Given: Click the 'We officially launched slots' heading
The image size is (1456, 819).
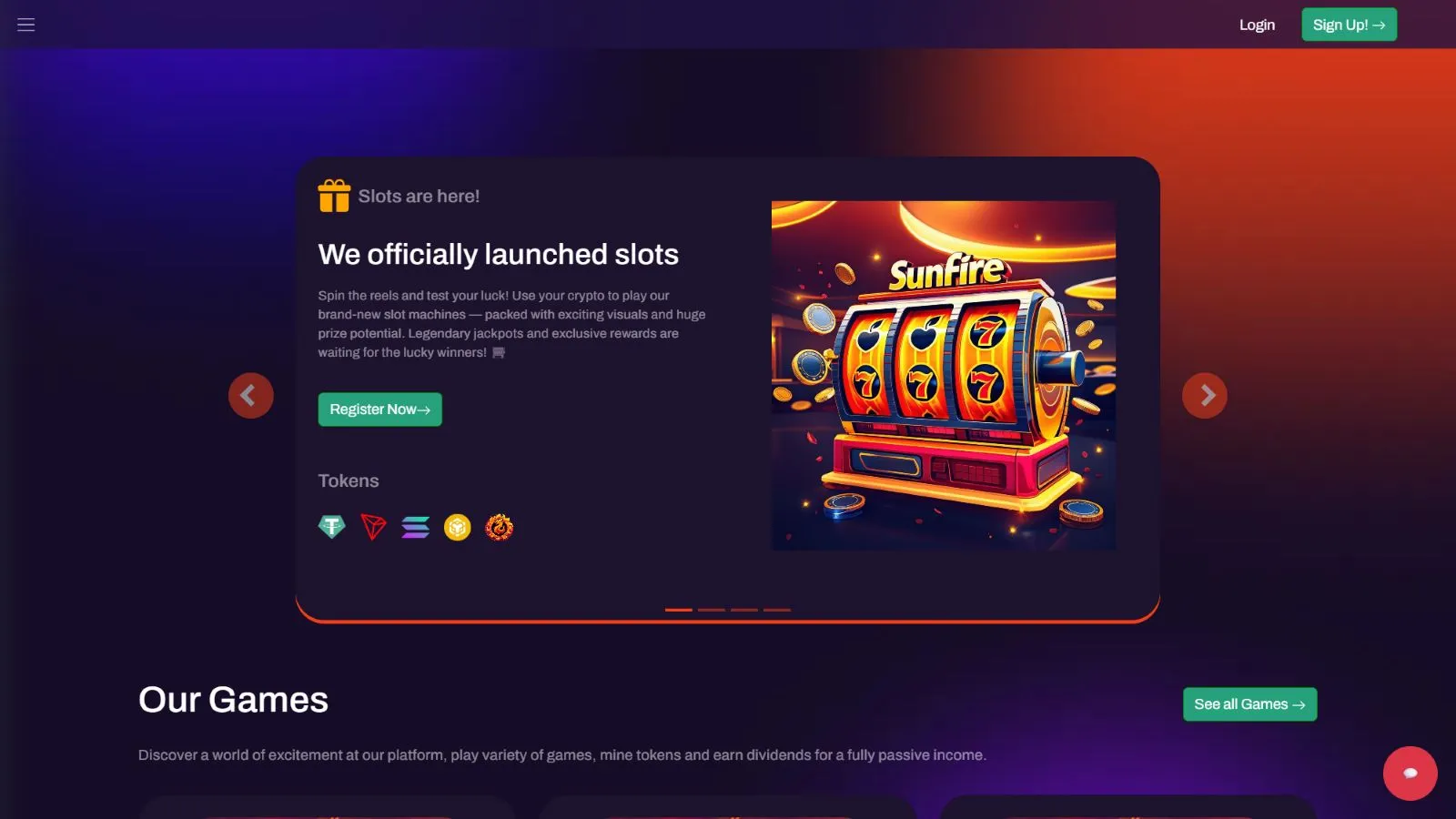Looking at the screenshot, I should (499, 254).
